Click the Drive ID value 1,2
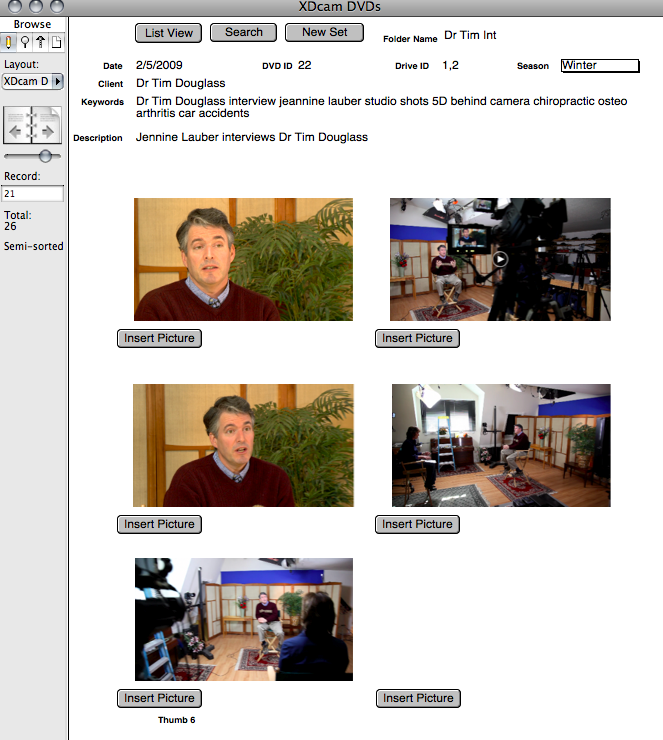The width and height of the screenshot is (663, 740). (450, 65)
